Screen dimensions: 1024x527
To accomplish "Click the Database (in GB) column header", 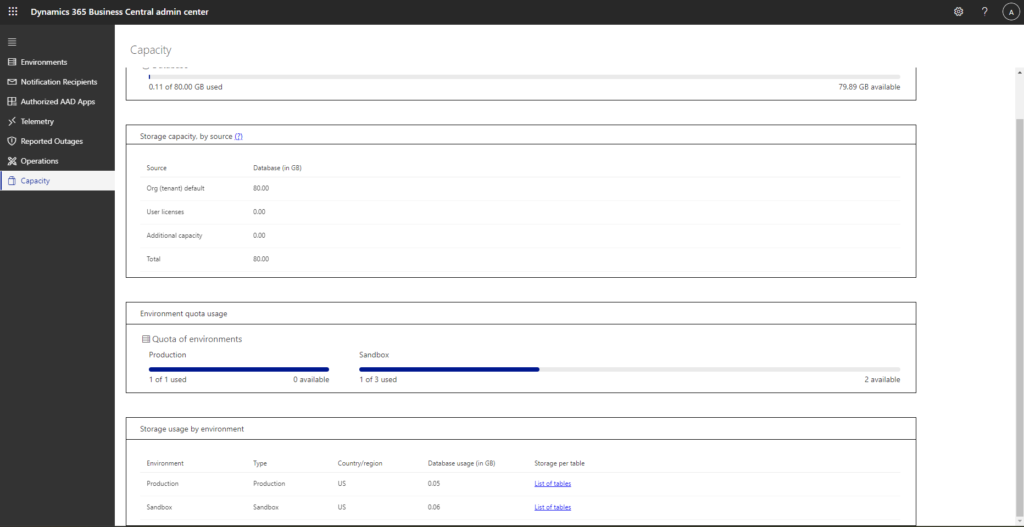I will (277, 168).
